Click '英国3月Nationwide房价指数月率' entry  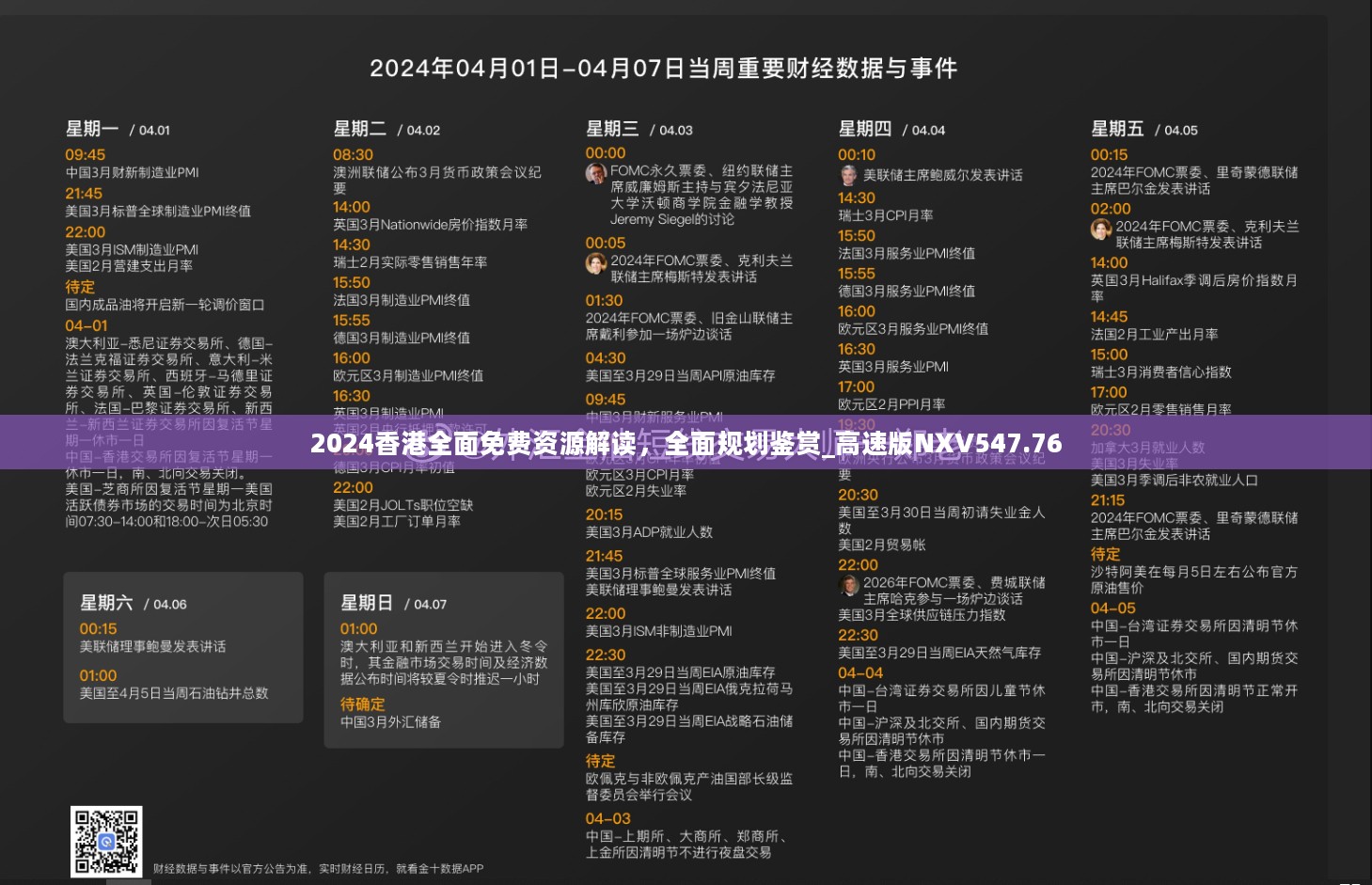pos(430,225)
